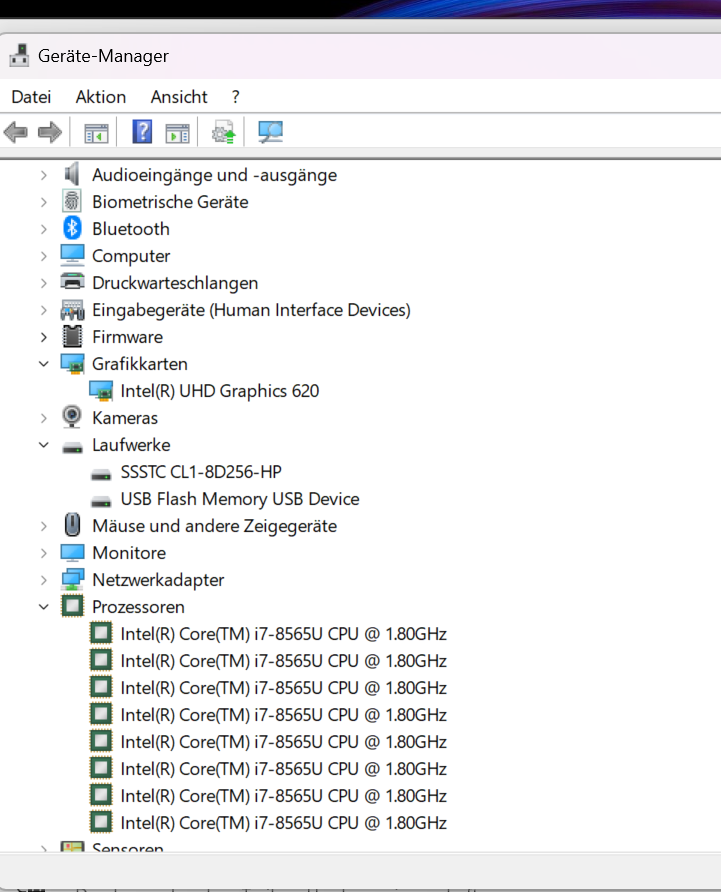The height and width of the screenshot is (892, 721).
Task: Click the monitor icon beside Computer
Action: (x=72, y=255)
